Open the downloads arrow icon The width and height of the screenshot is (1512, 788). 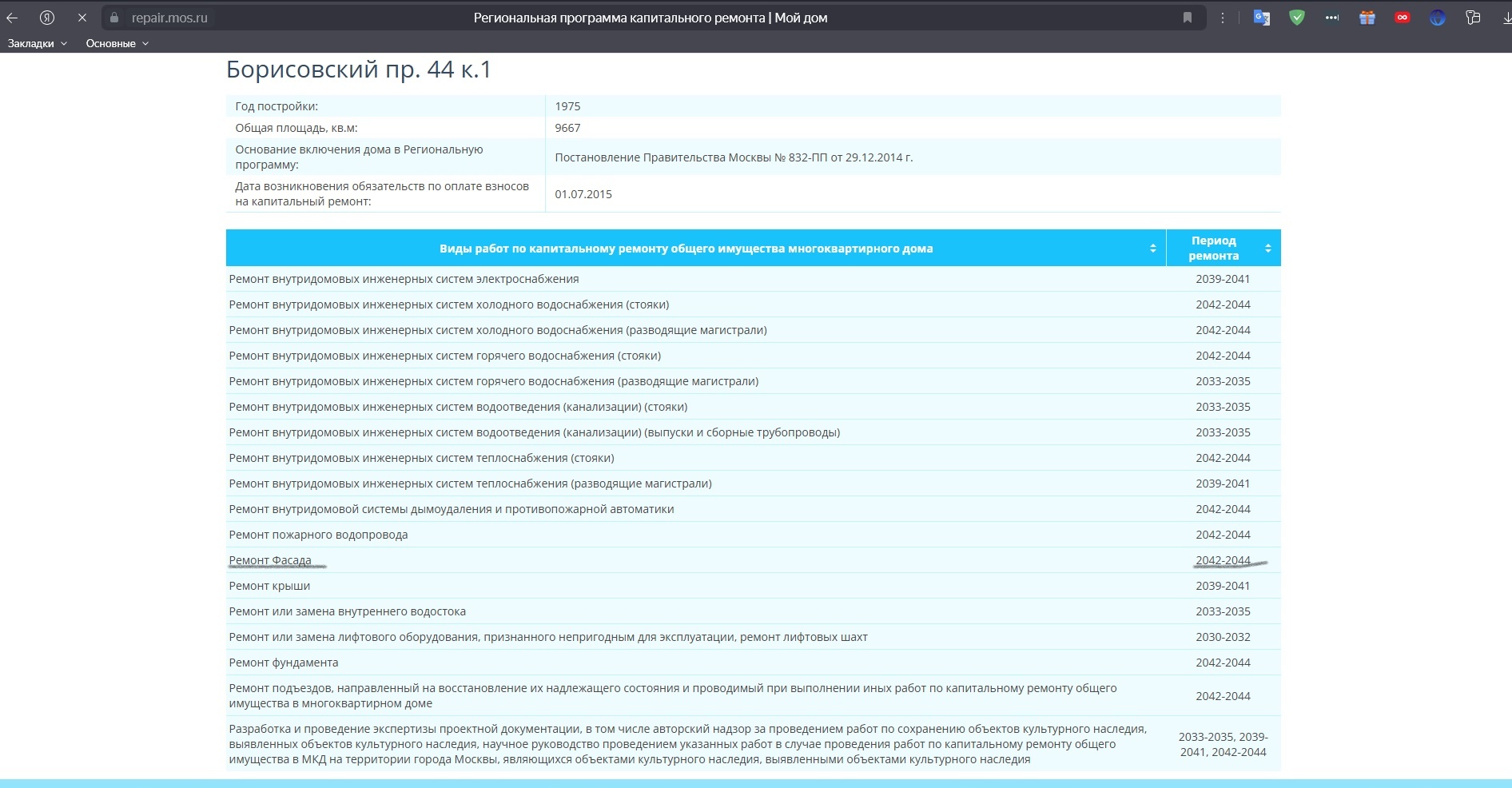[1506, 18]
